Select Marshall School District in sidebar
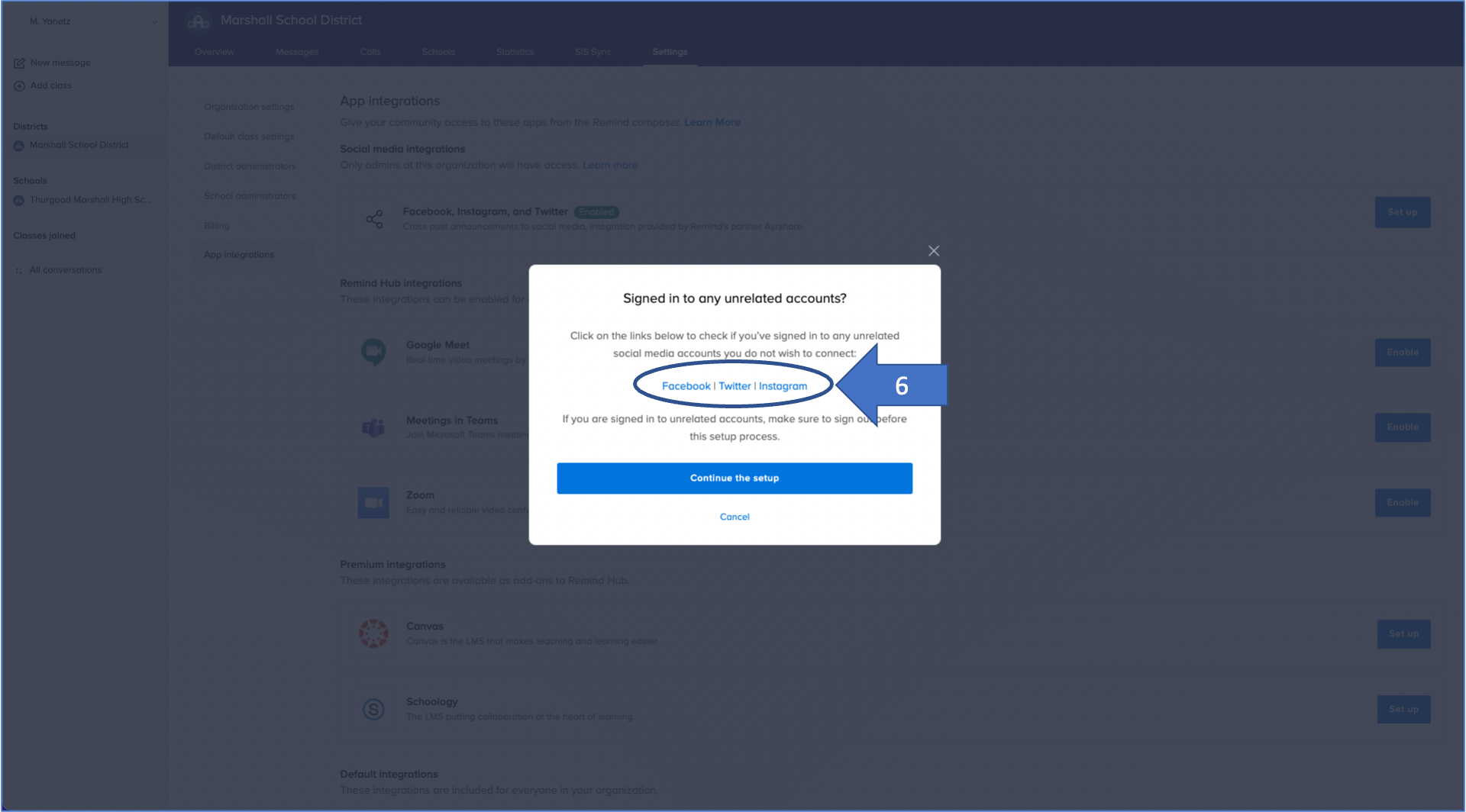This screenshot has width=1466, height=812. 79,145
